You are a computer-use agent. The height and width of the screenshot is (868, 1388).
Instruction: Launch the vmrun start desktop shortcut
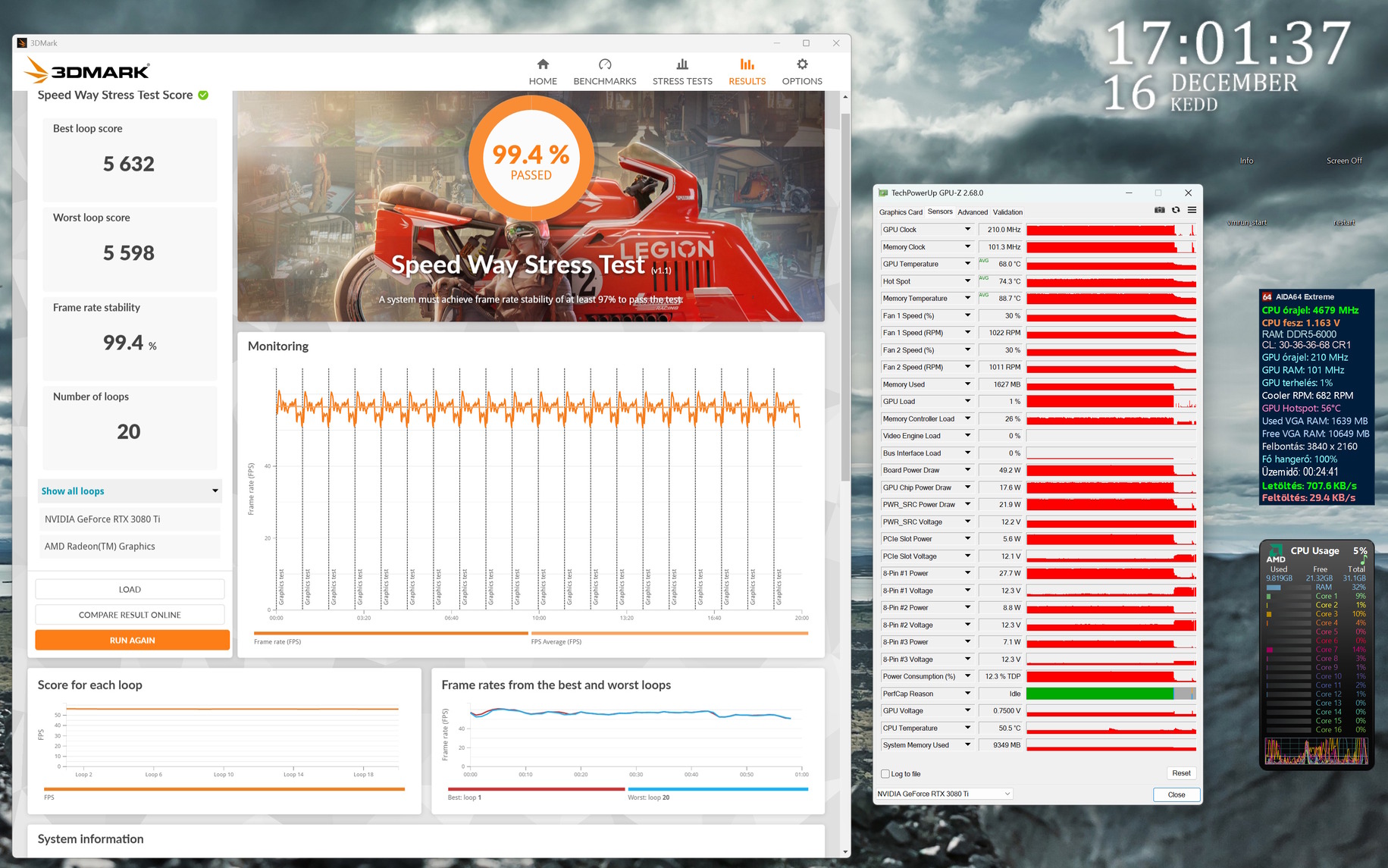(x=1246, y=223)
